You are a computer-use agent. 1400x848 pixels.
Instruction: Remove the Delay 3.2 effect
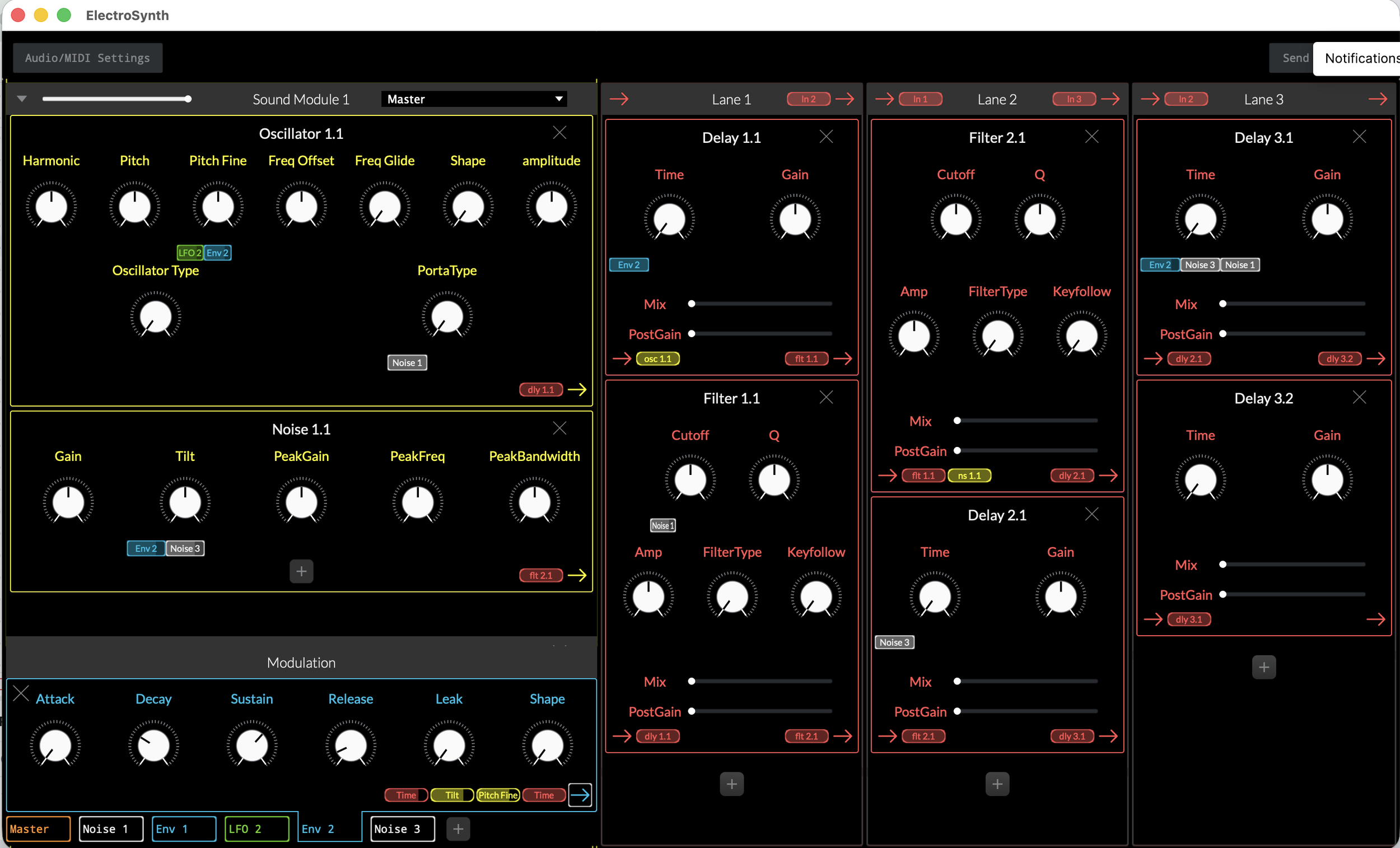(1359, 397)
